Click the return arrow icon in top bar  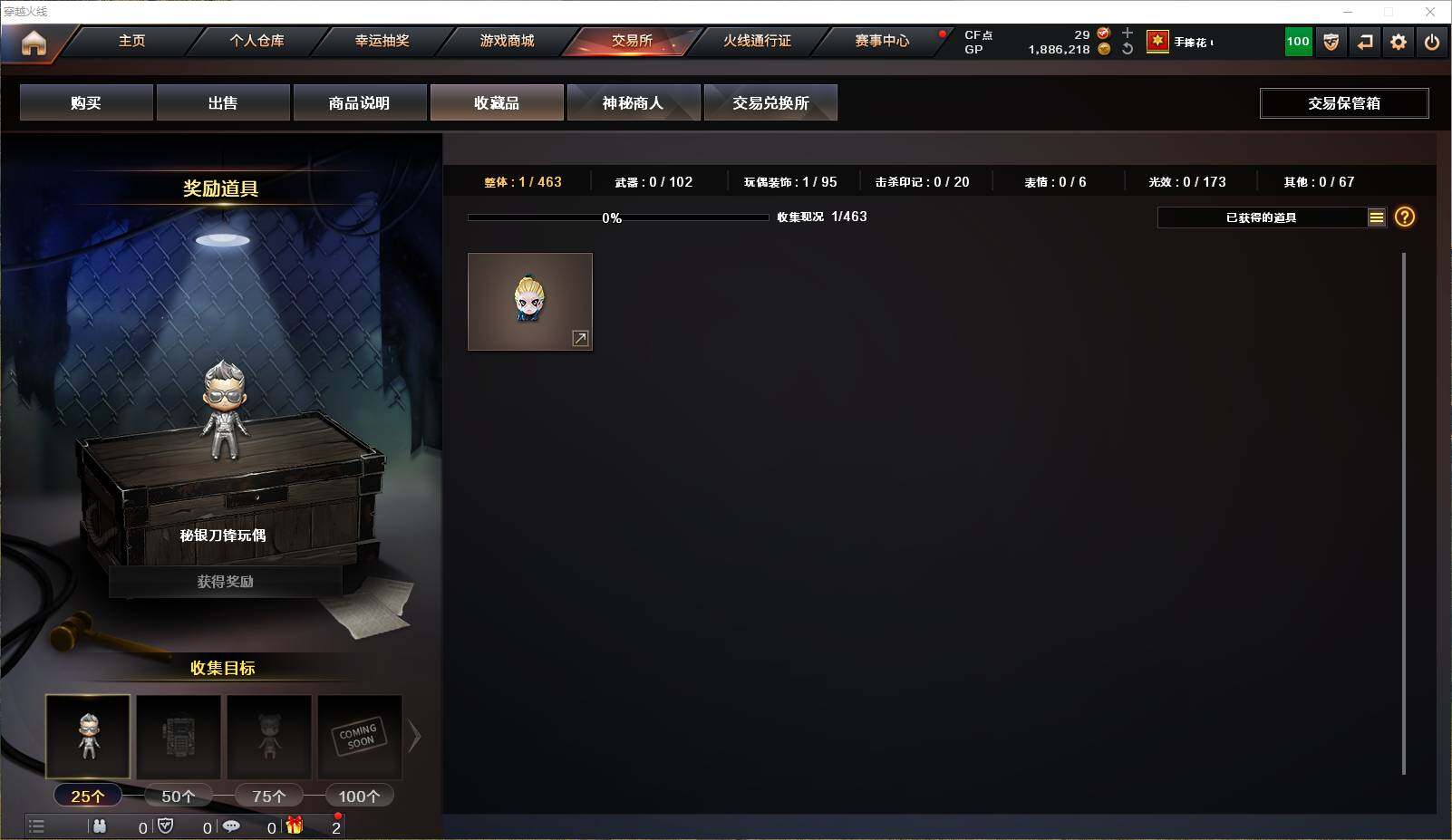pos(1365,42)
